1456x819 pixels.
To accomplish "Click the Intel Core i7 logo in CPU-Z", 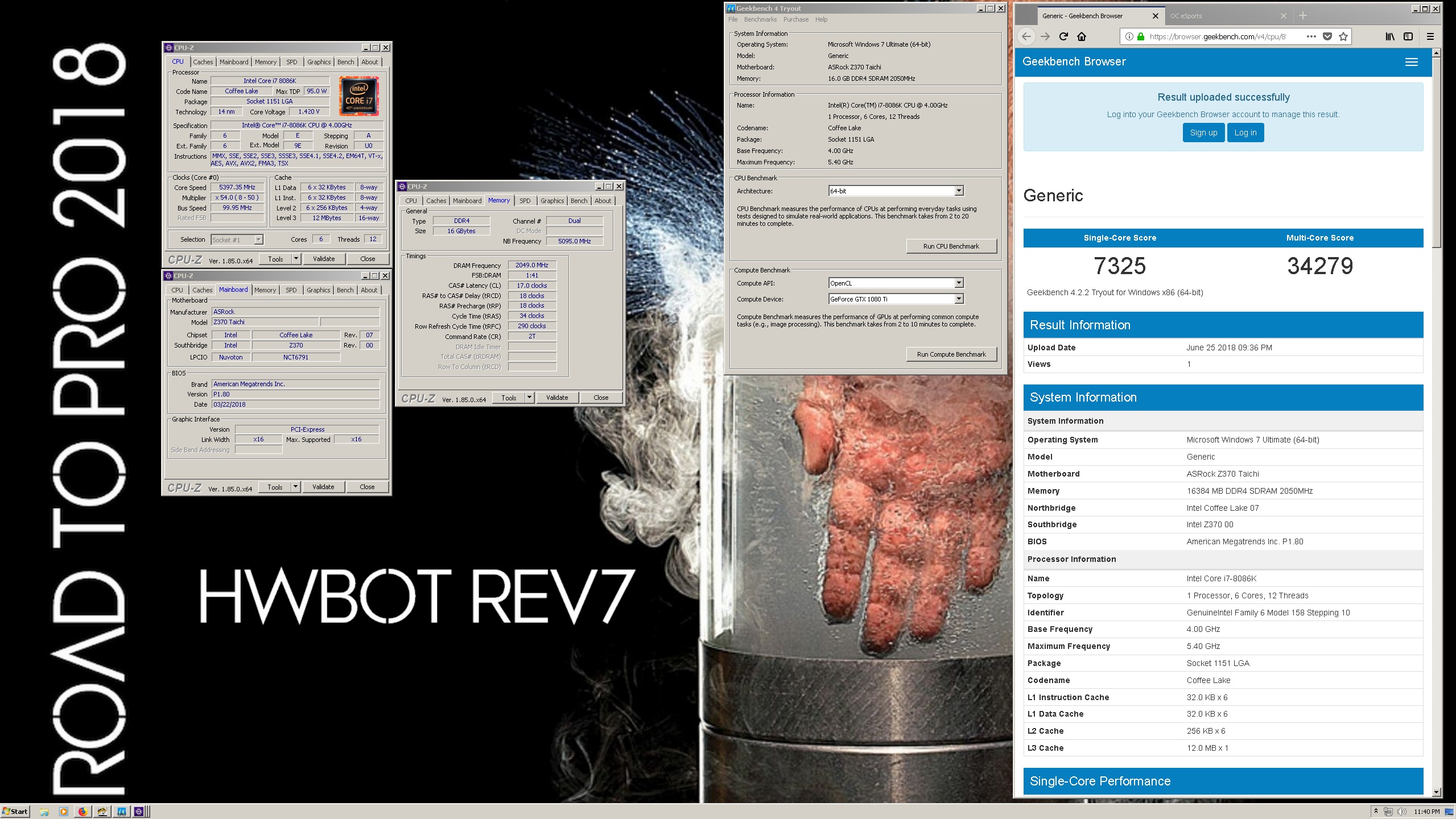I will [358, 96].
